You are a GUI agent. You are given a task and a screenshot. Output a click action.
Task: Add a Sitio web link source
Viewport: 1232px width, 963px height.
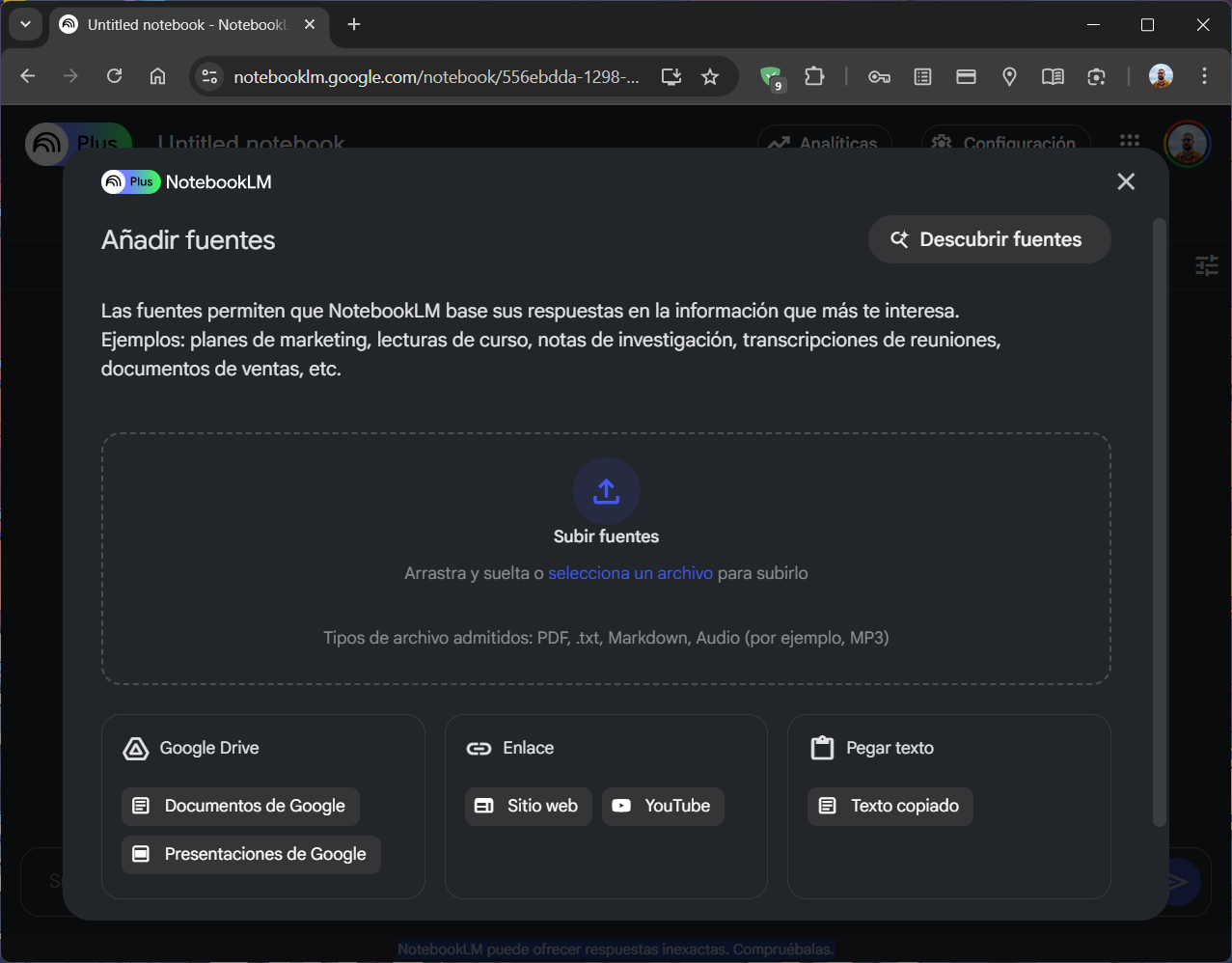[528, 806]
